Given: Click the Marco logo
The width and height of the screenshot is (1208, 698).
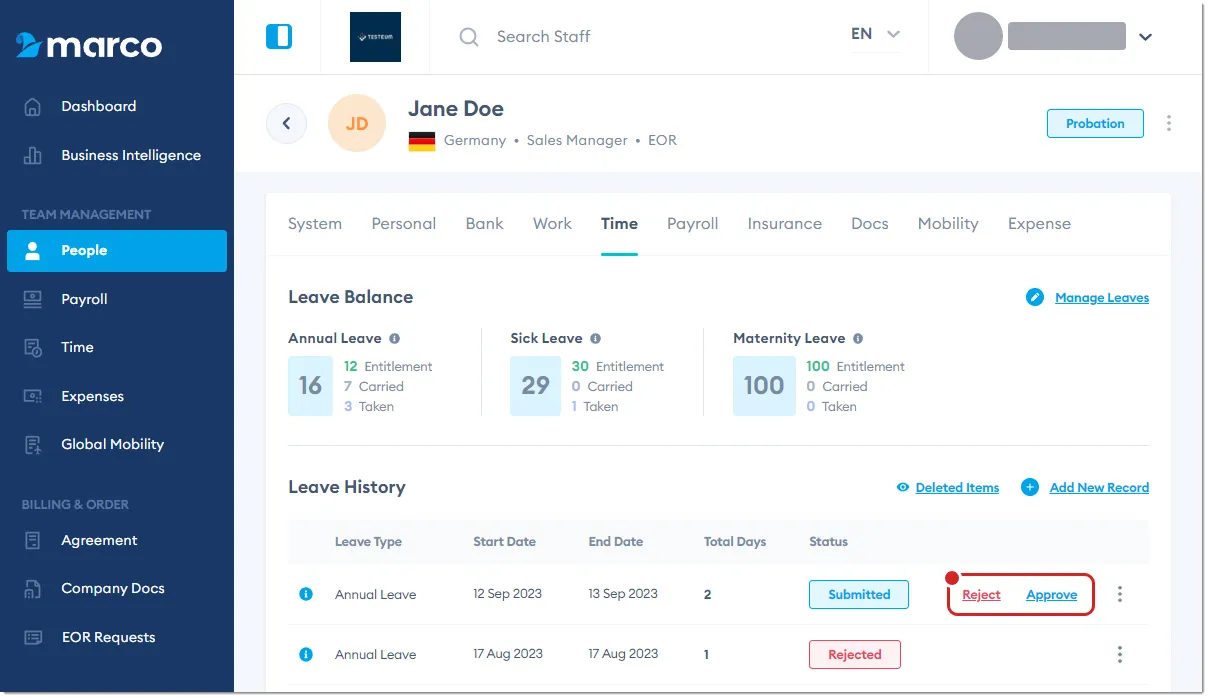Looking at the screenshot, I should 89,45.
